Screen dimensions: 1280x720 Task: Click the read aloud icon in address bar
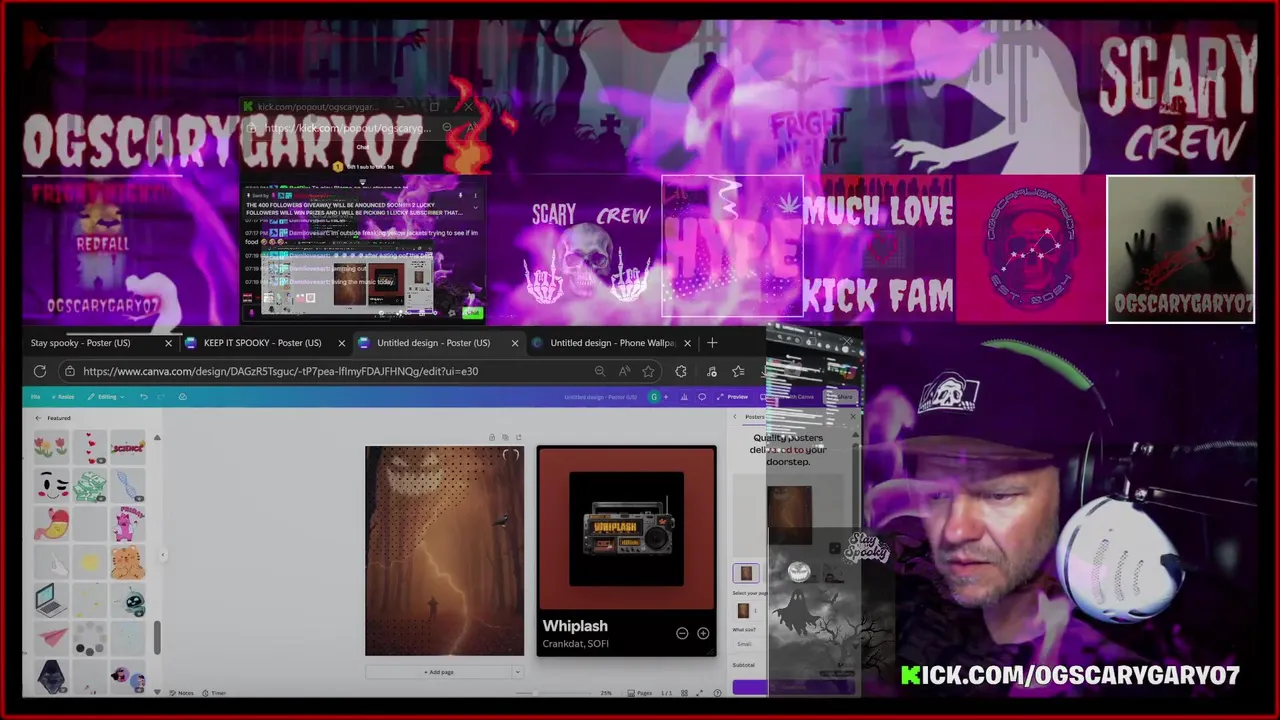[x=625, y=371]
